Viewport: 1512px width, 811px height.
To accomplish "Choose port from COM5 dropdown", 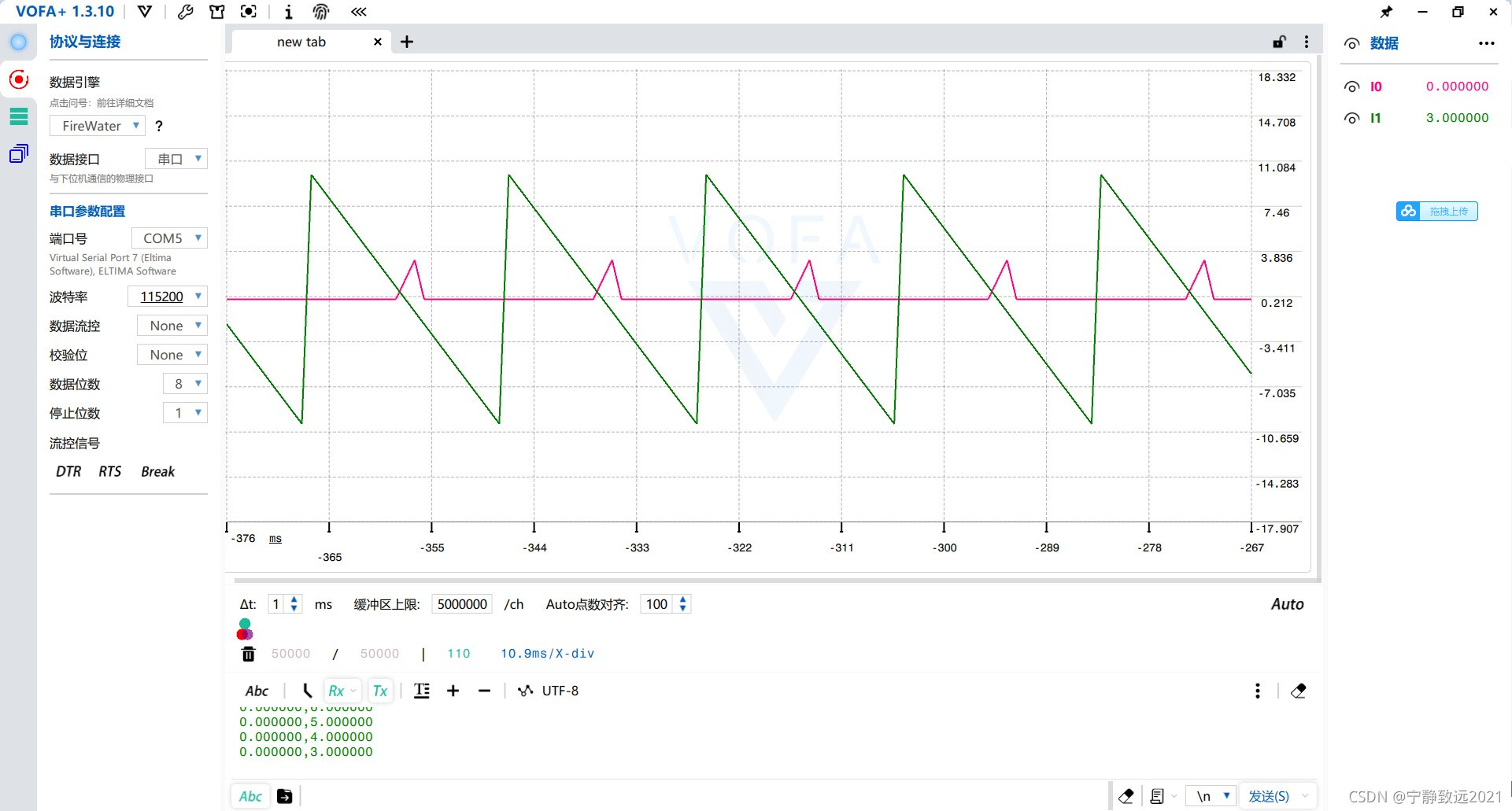I will click(169, 238).
